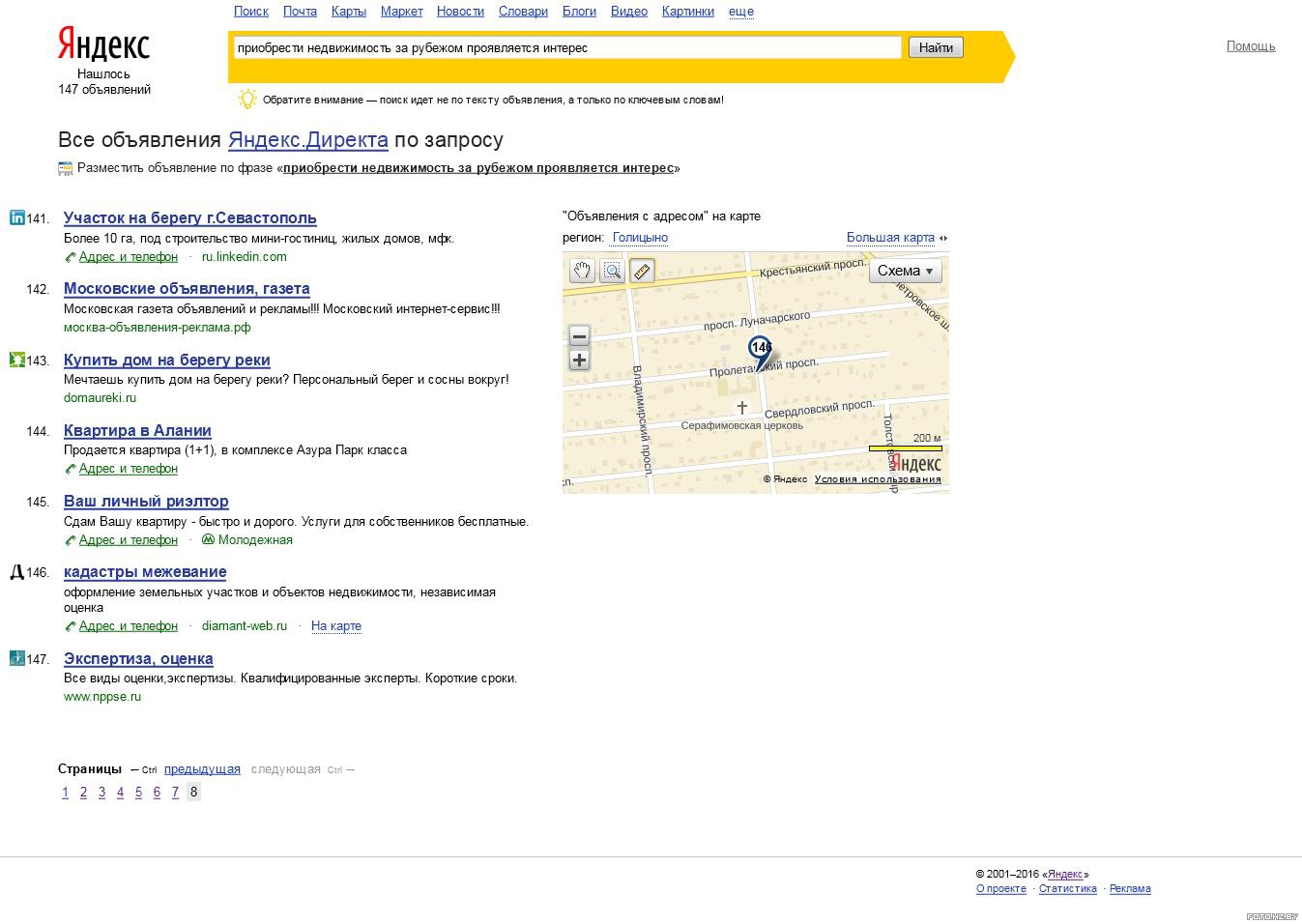Click the Найти search button
Screen dimensions: 1302x924
point(936,47)
